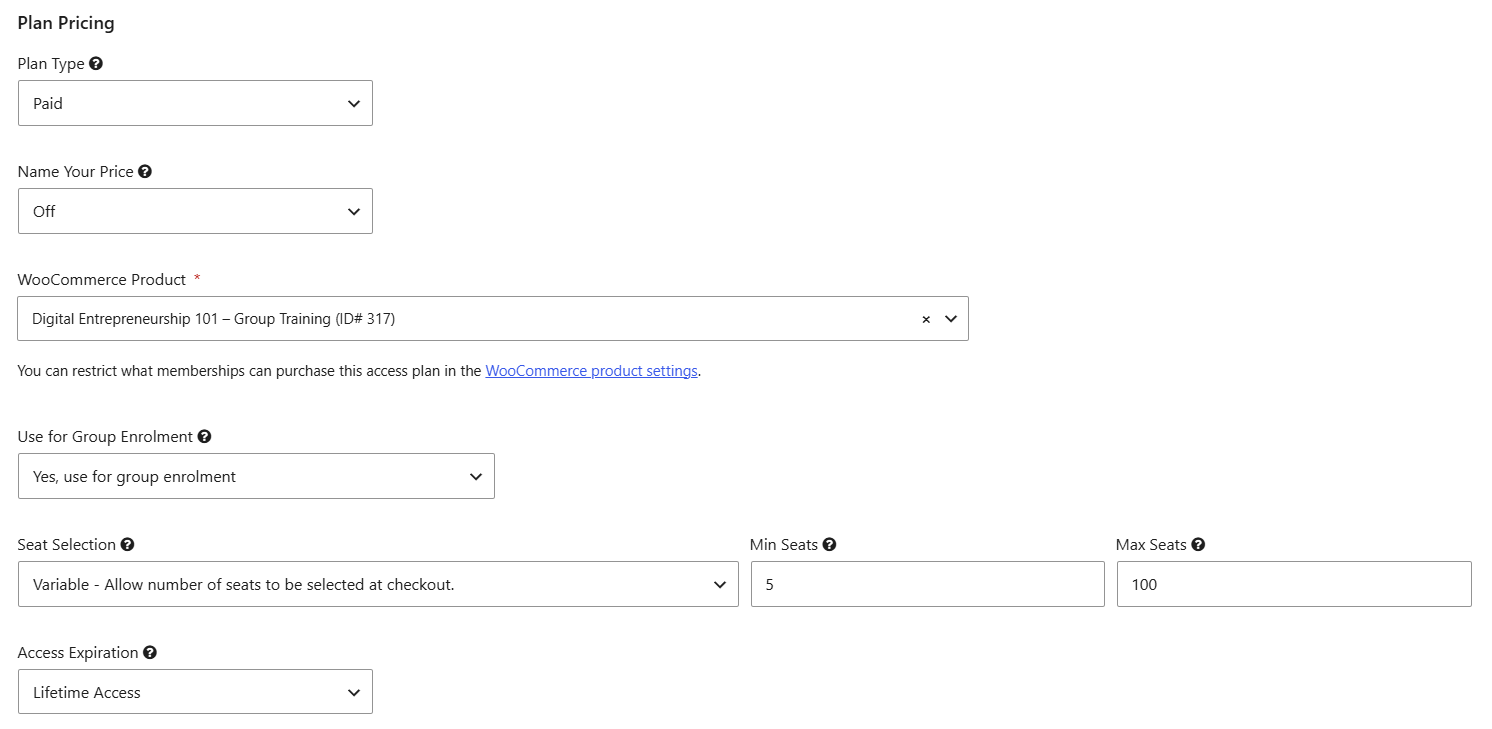
Task: Click the Plan Pricing heading
Action: click(66, 23)
